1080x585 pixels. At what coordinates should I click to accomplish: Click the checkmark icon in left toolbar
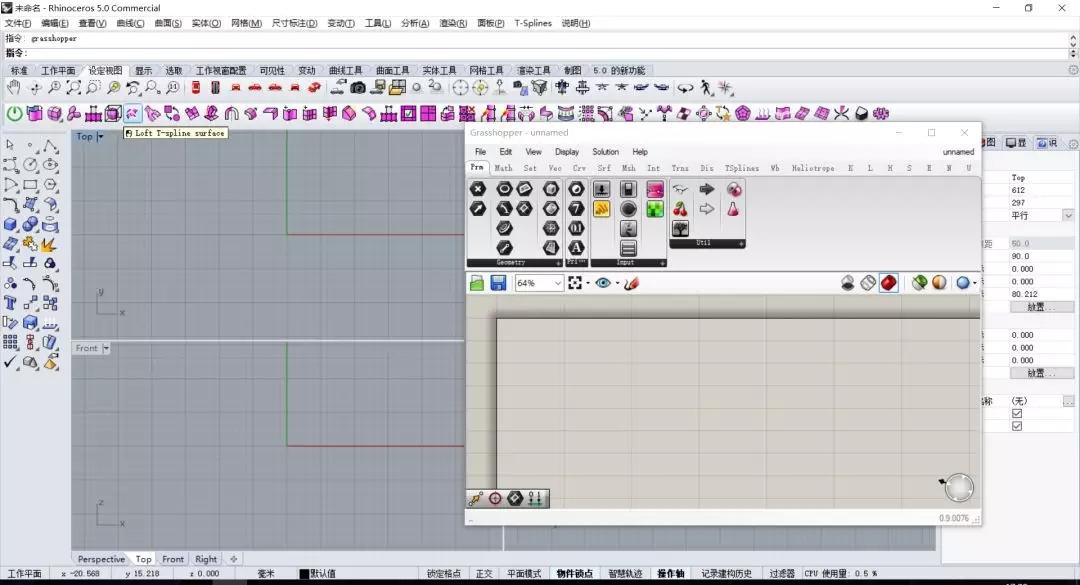[x=10, y=362]
